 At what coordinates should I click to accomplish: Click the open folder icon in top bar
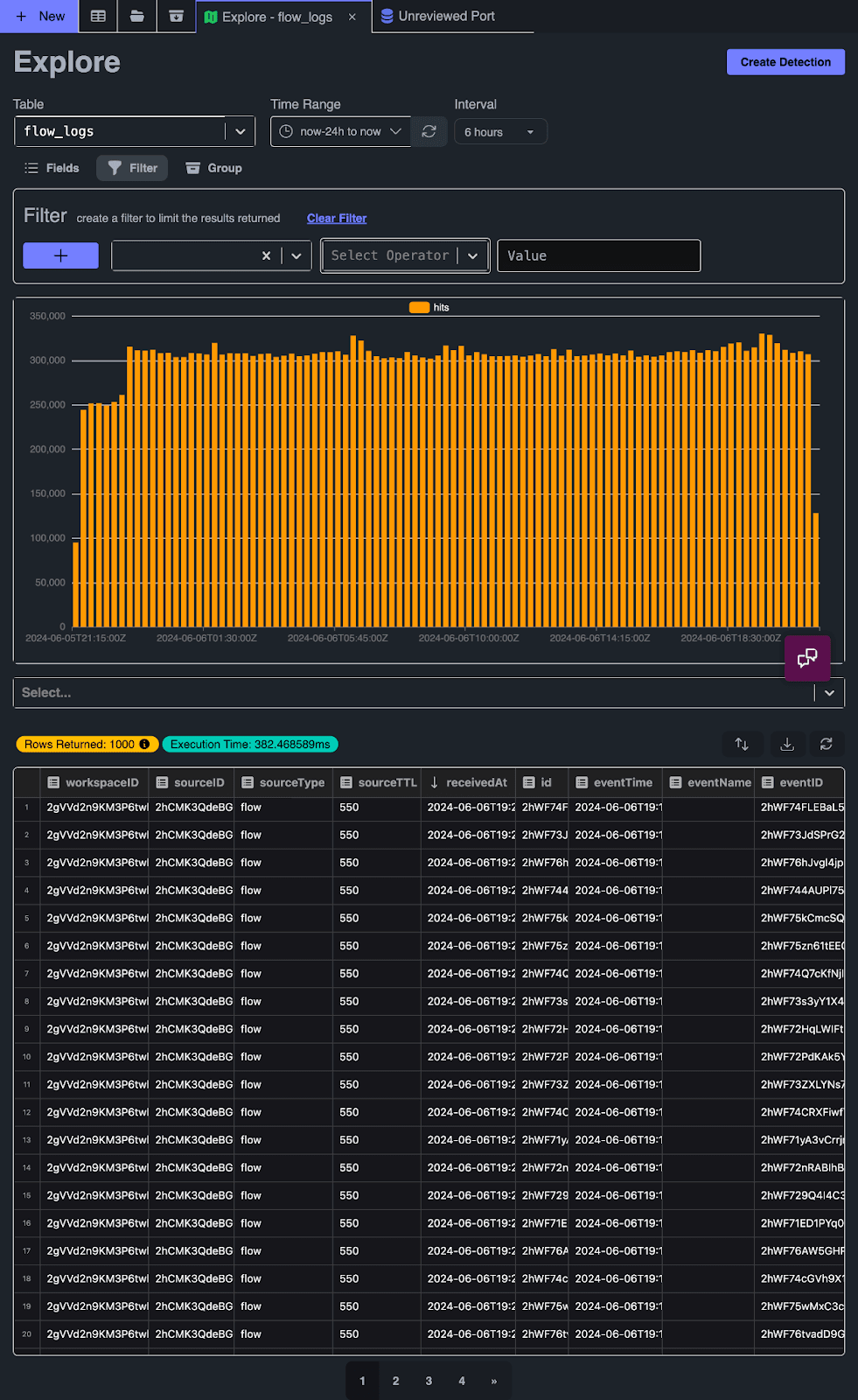(137, 17)
